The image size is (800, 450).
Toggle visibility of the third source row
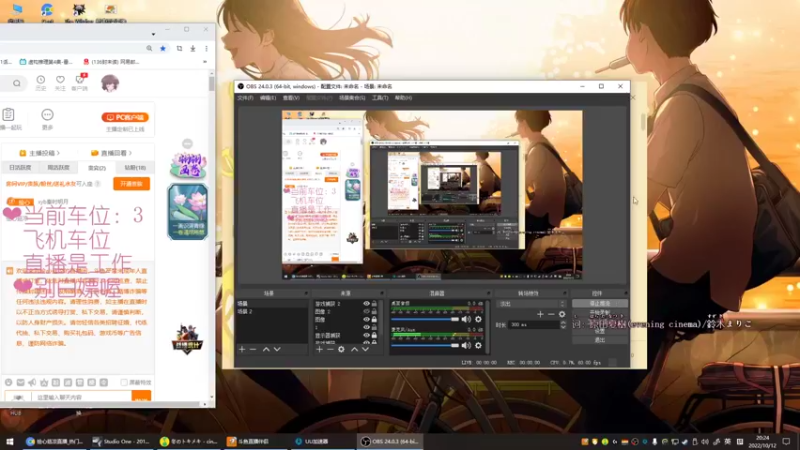[x=366, y=319]
